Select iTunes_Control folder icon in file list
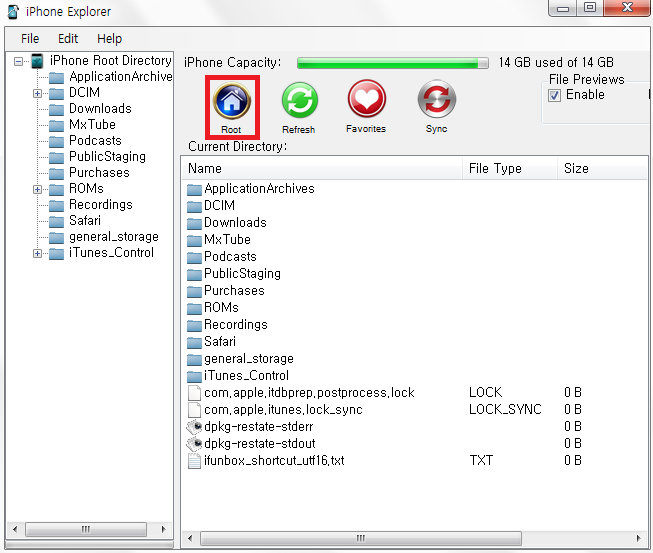Image resolution: width=653 pixels, height=553 pixels. 194,376
